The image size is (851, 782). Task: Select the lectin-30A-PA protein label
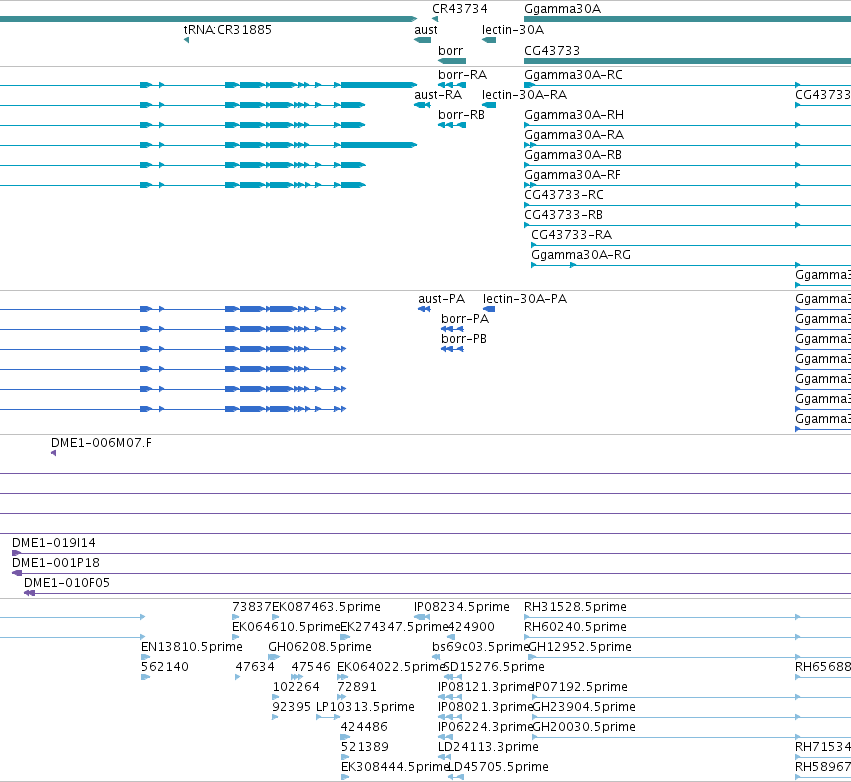click(x=525, y=299)
